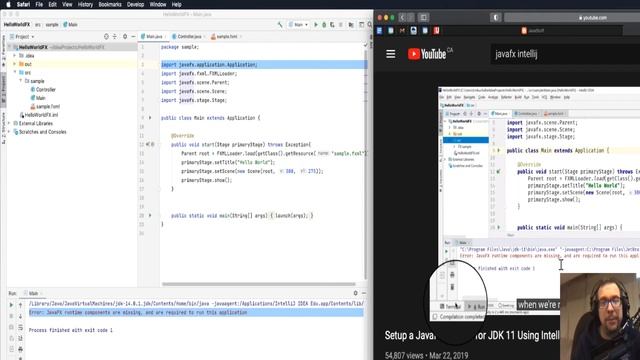The width and height of the screenshot is (640, 360).
Task: Expand the .idea folder
Action: click(15, 56)
